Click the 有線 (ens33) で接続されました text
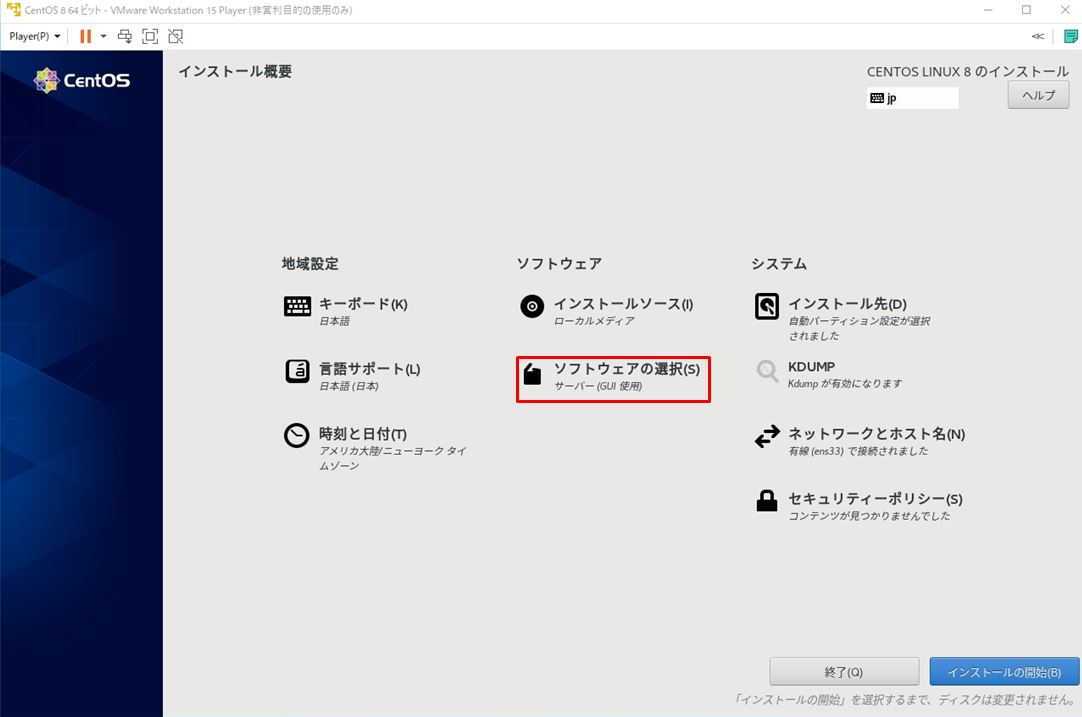The image size is (1082, 717). pos(858,451)
